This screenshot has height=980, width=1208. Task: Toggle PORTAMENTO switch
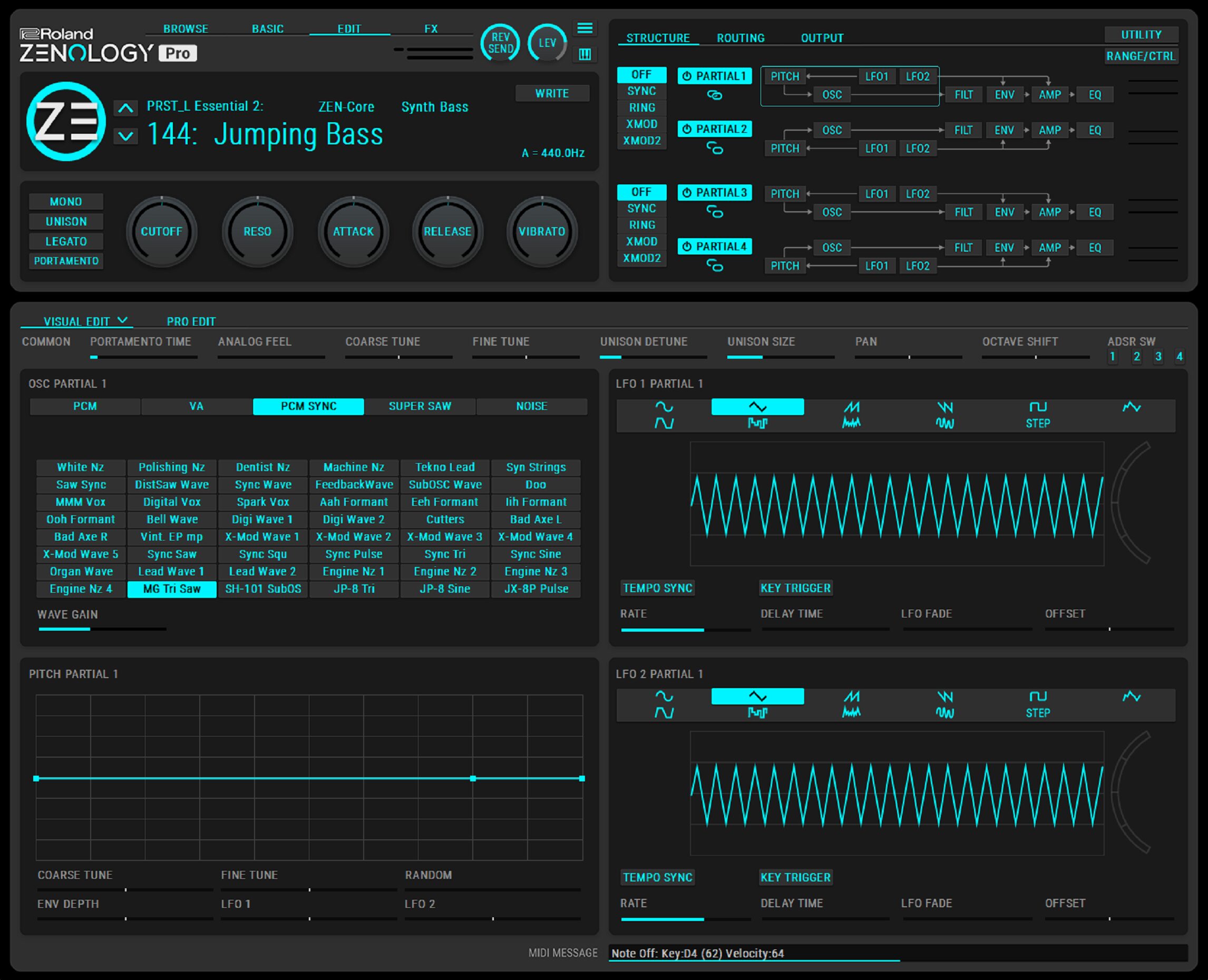click(66, 261)
